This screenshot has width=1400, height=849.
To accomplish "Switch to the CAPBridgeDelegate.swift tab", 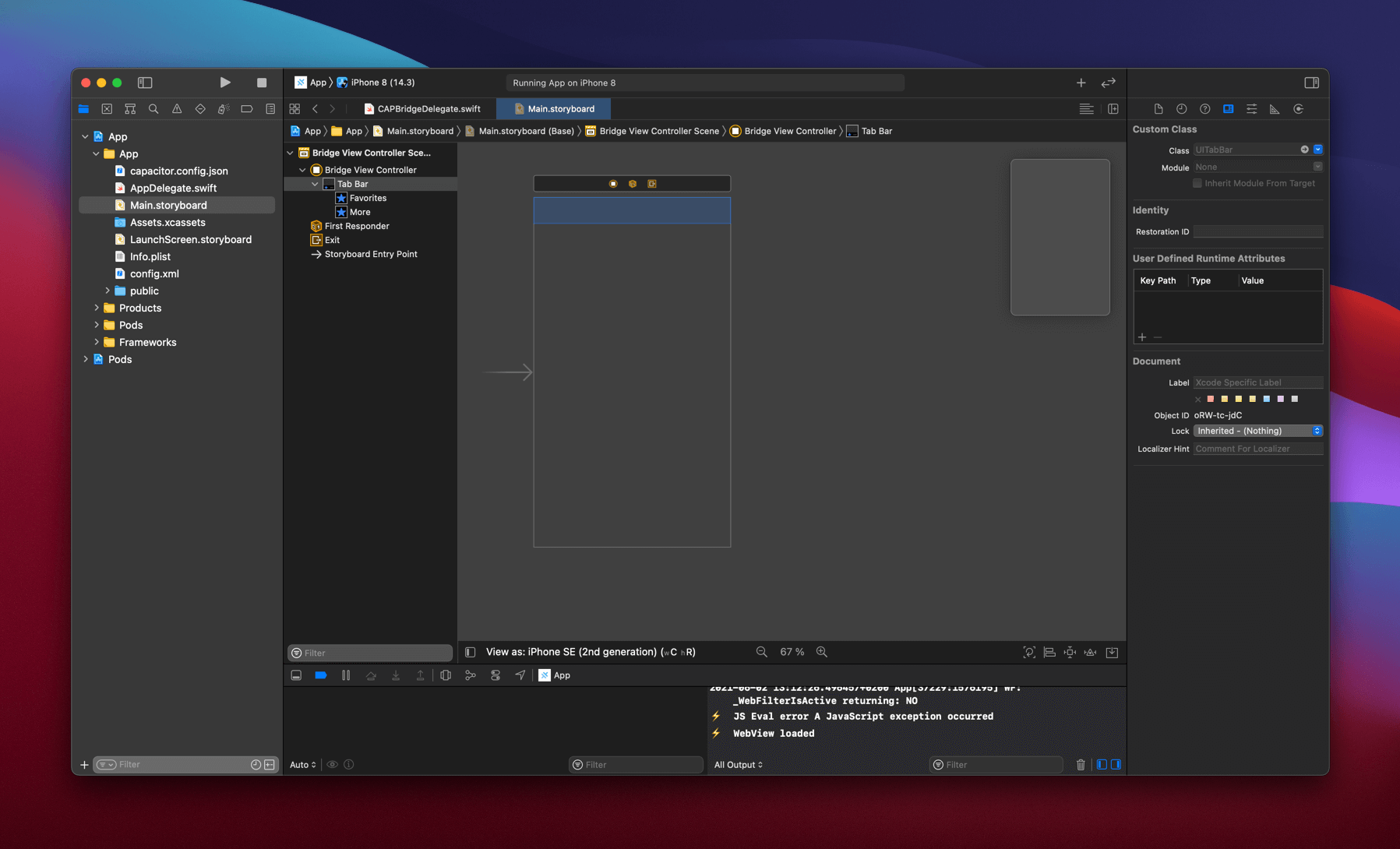I will 422,109.
